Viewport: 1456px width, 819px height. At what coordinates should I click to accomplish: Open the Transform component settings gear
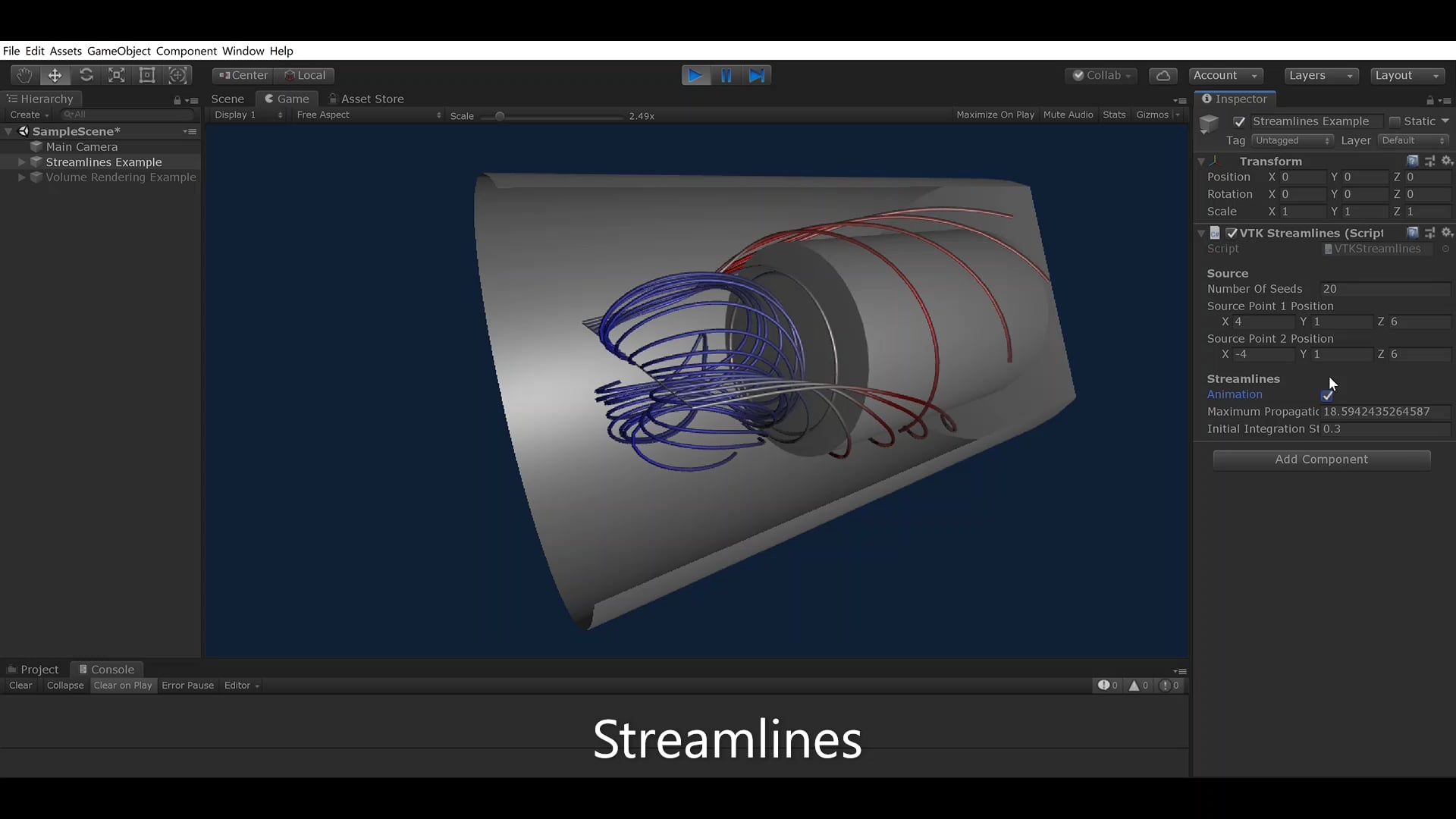1447,161
